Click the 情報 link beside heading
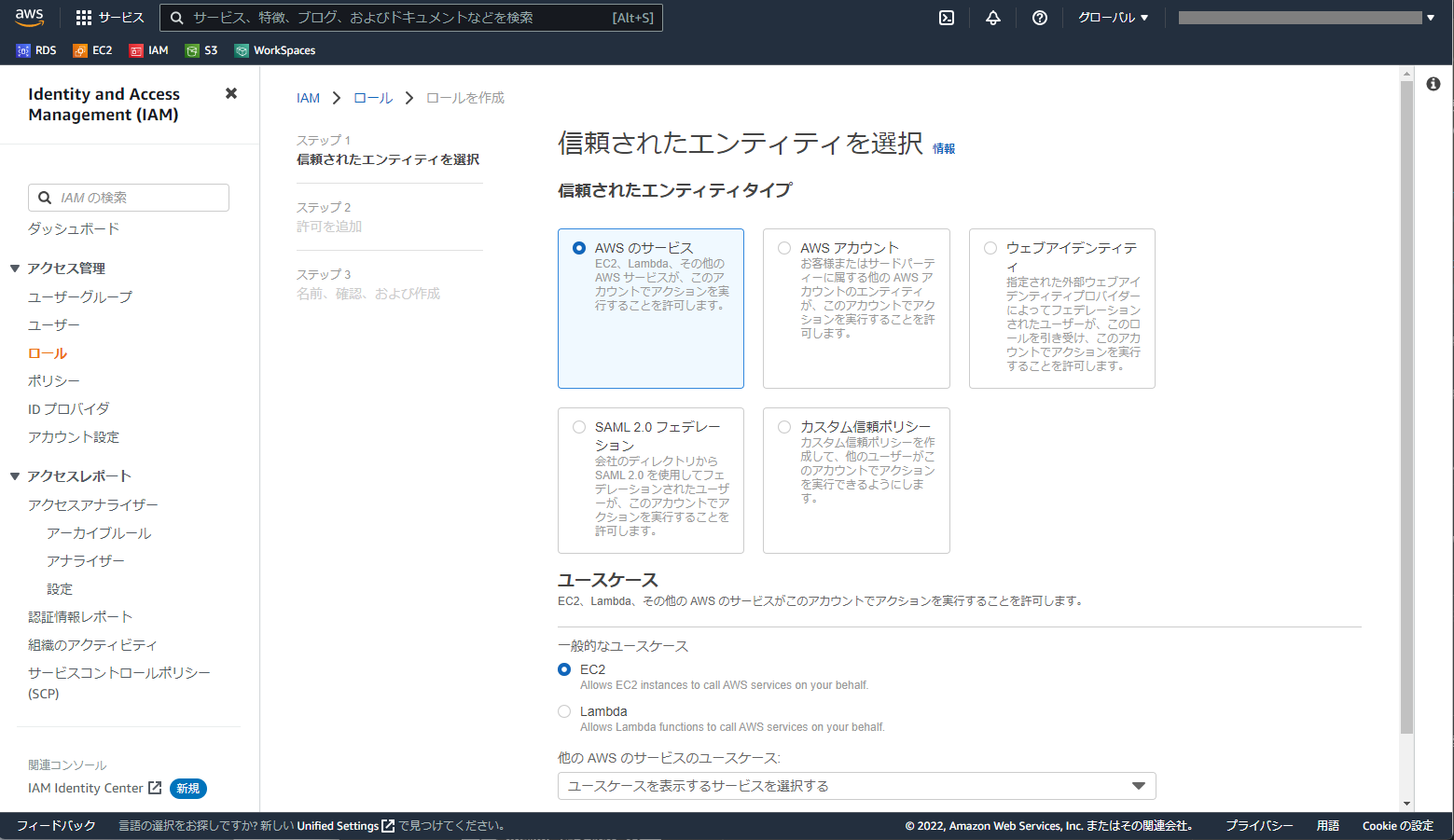This screenshot has height=840, width=1454. point(944,148)
